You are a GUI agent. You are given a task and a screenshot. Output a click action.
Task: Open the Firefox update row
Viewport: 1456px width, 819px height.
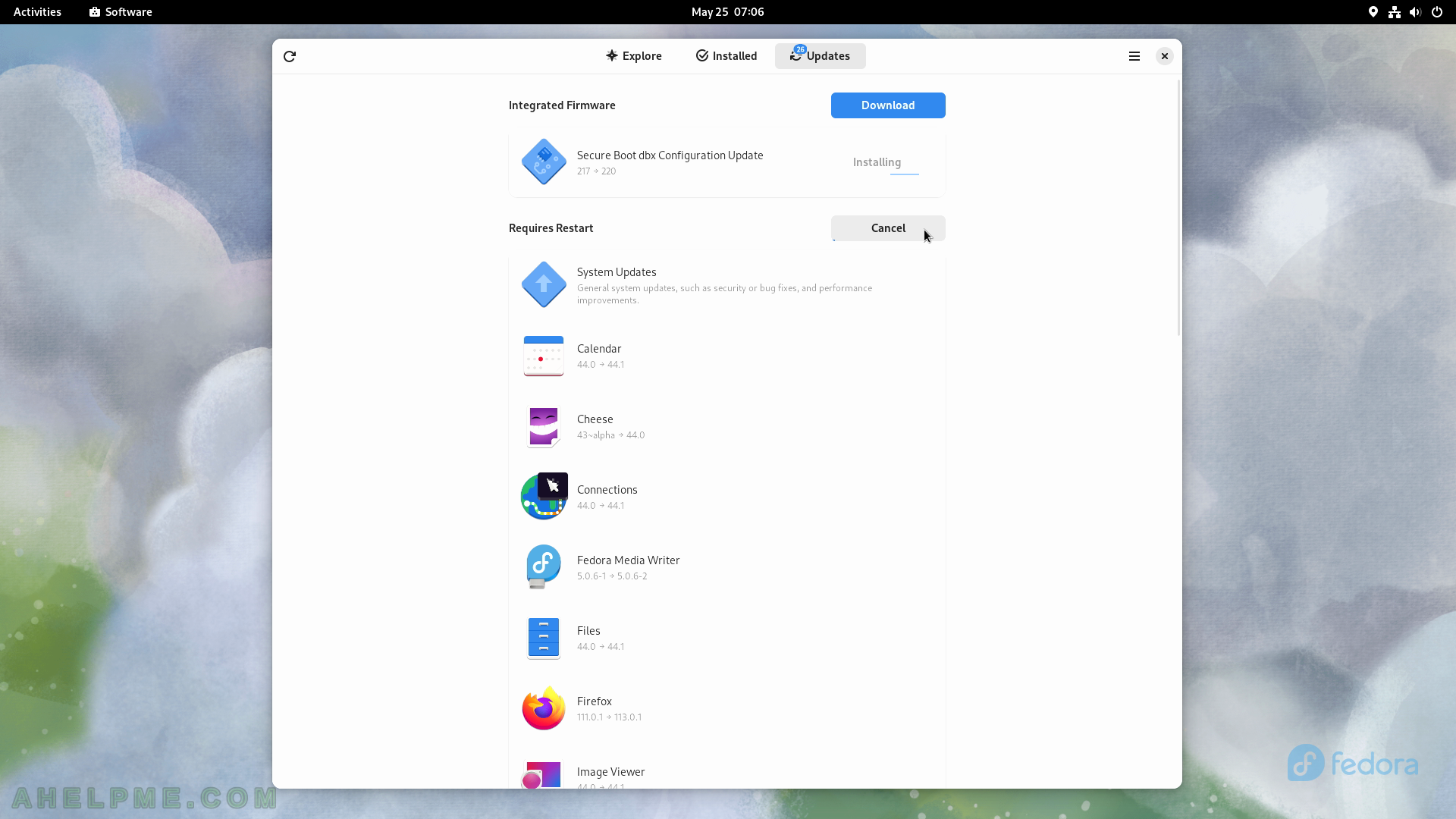coord(727,708)
